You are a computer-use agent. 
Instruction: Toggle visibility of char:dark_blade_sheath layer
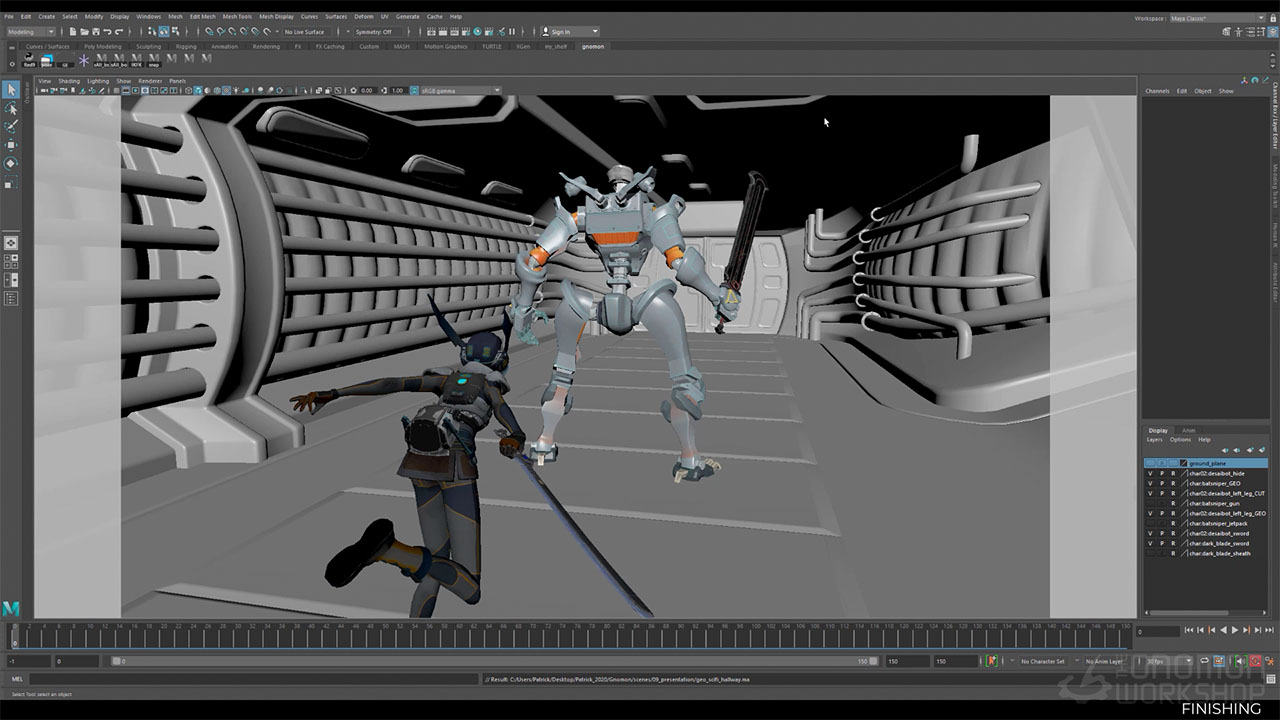pos(1150,553)
